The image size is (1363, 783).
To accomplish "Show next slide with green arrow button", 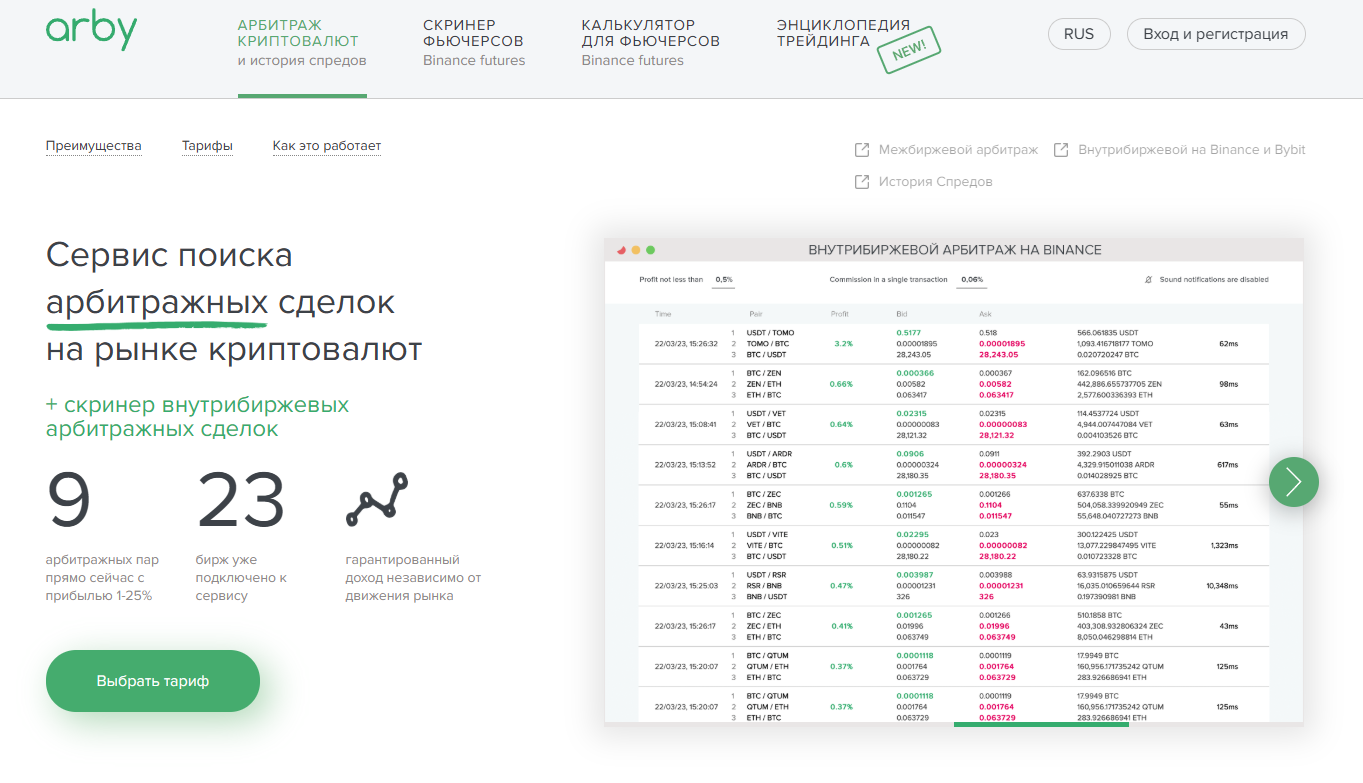I will point(1294,482).
